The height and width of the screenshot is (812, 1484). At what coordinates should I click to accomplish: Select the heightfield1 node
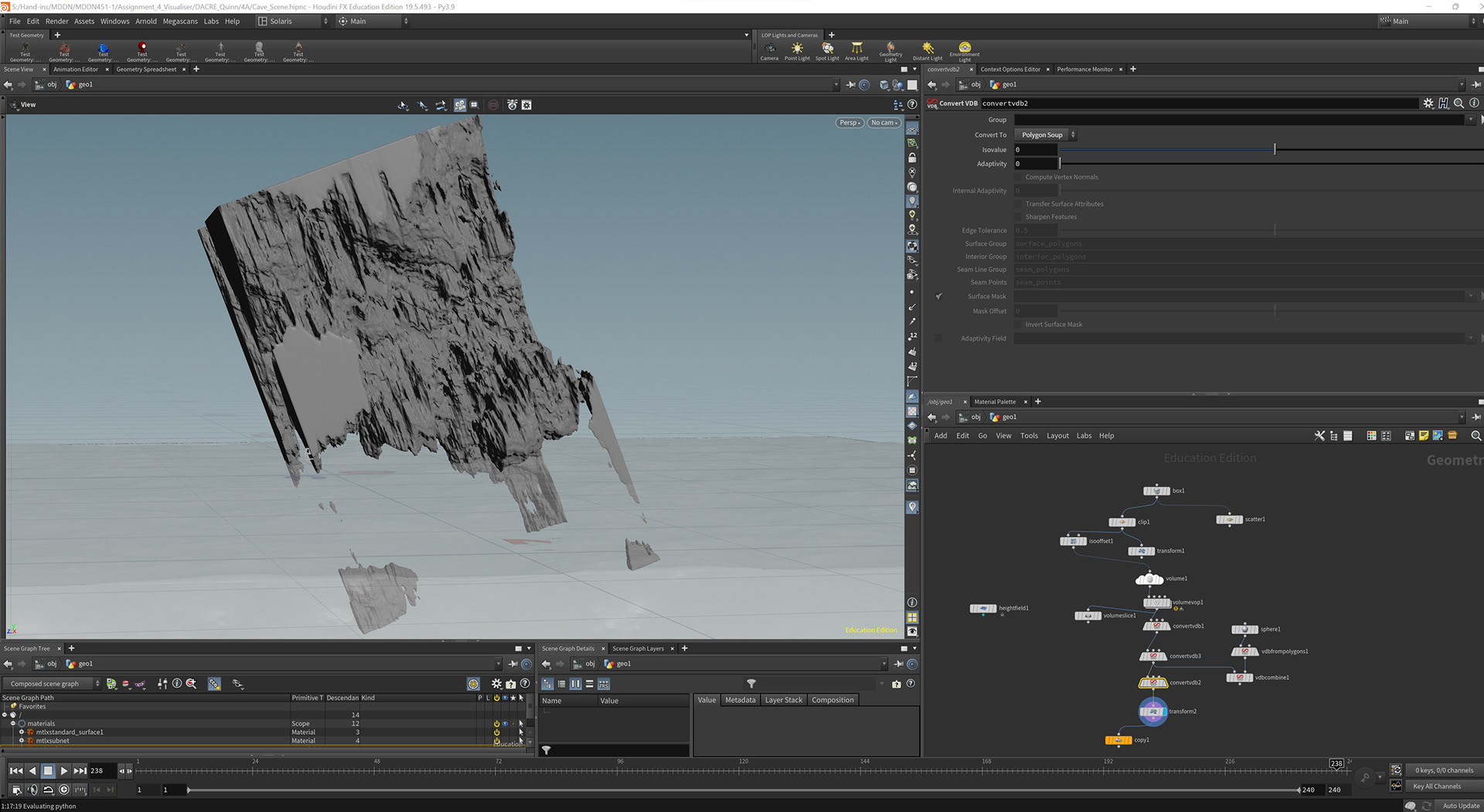(982, 609)
